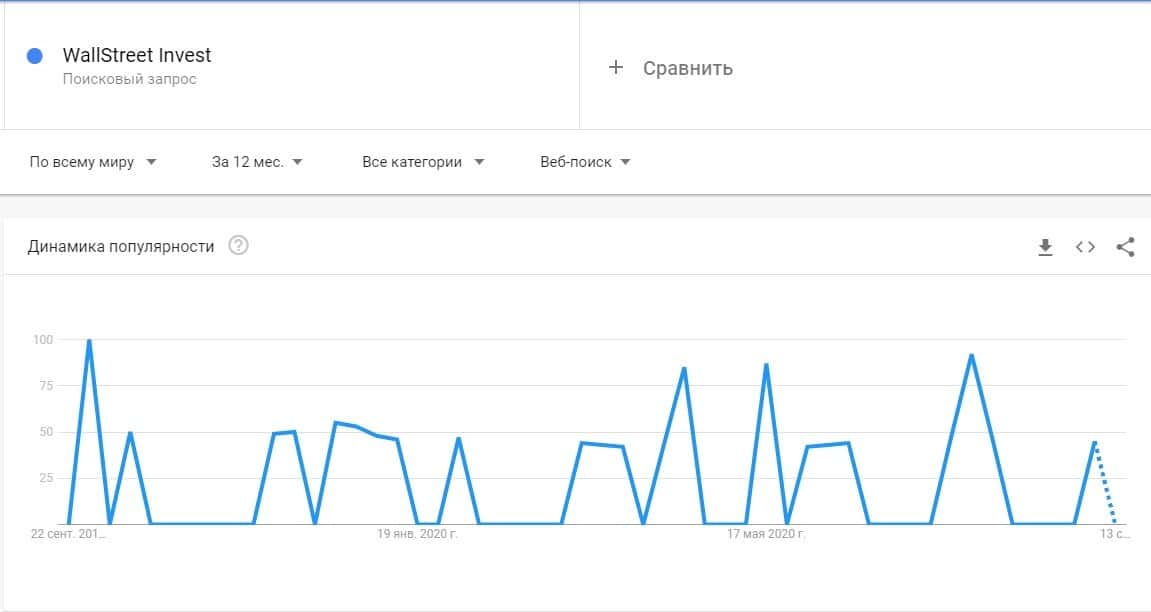Open help icon beside Динамика популярности
The width and height of the screenshot is (1151, 612).
238,246
